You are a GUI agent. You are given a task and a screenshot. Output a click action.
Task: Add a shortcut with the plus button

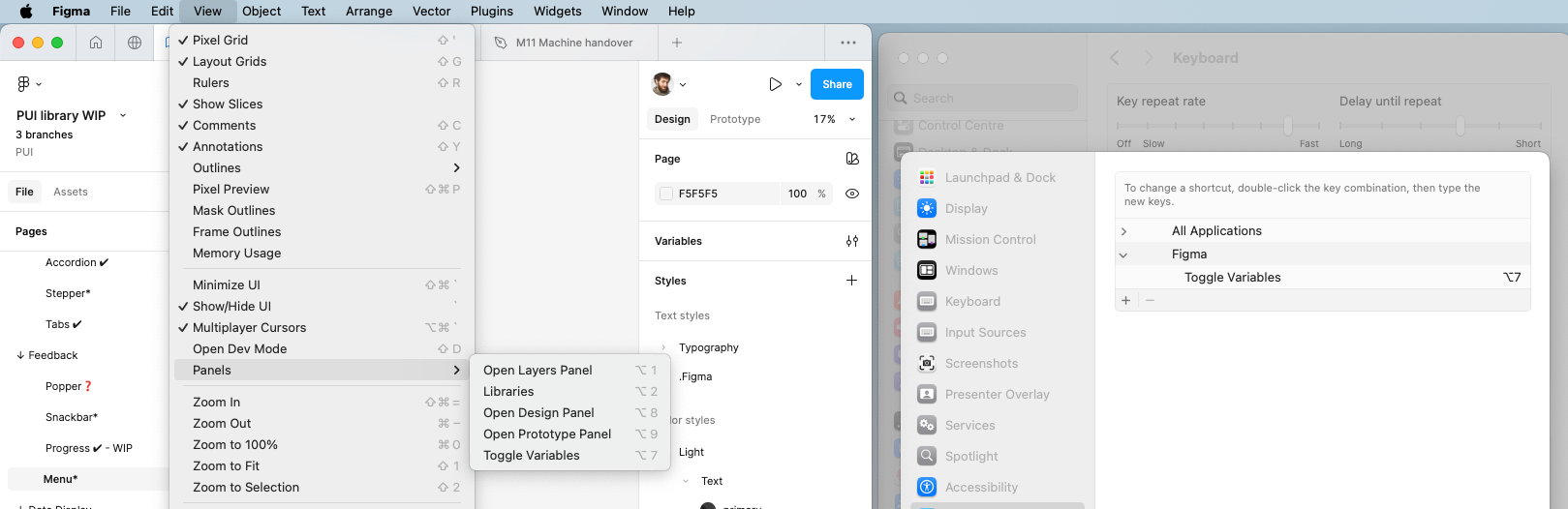tap(1125, 301)
